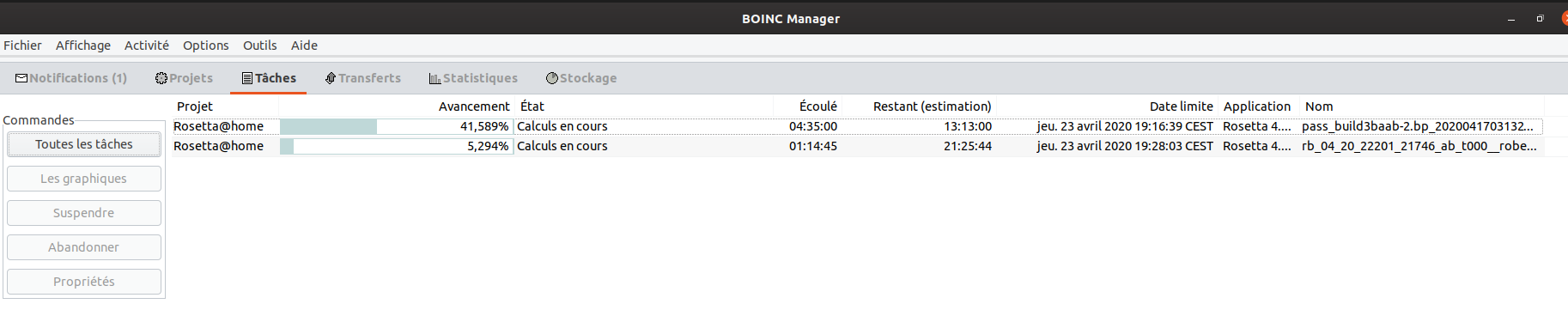The image size is (1568, 310).
Task: Click the Abandonner button
Action: point(84,247)
